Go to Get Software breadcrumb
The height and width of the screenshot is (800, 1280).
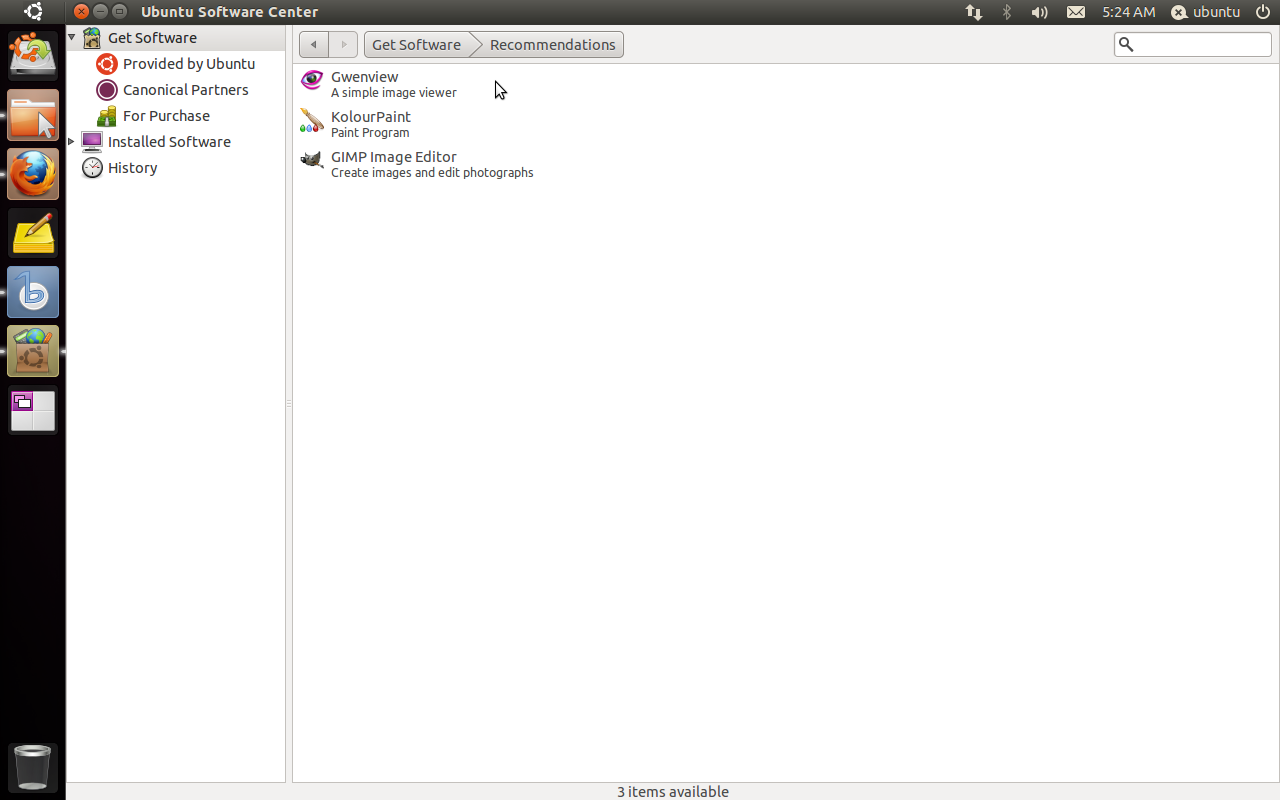[x=416, y=45]
